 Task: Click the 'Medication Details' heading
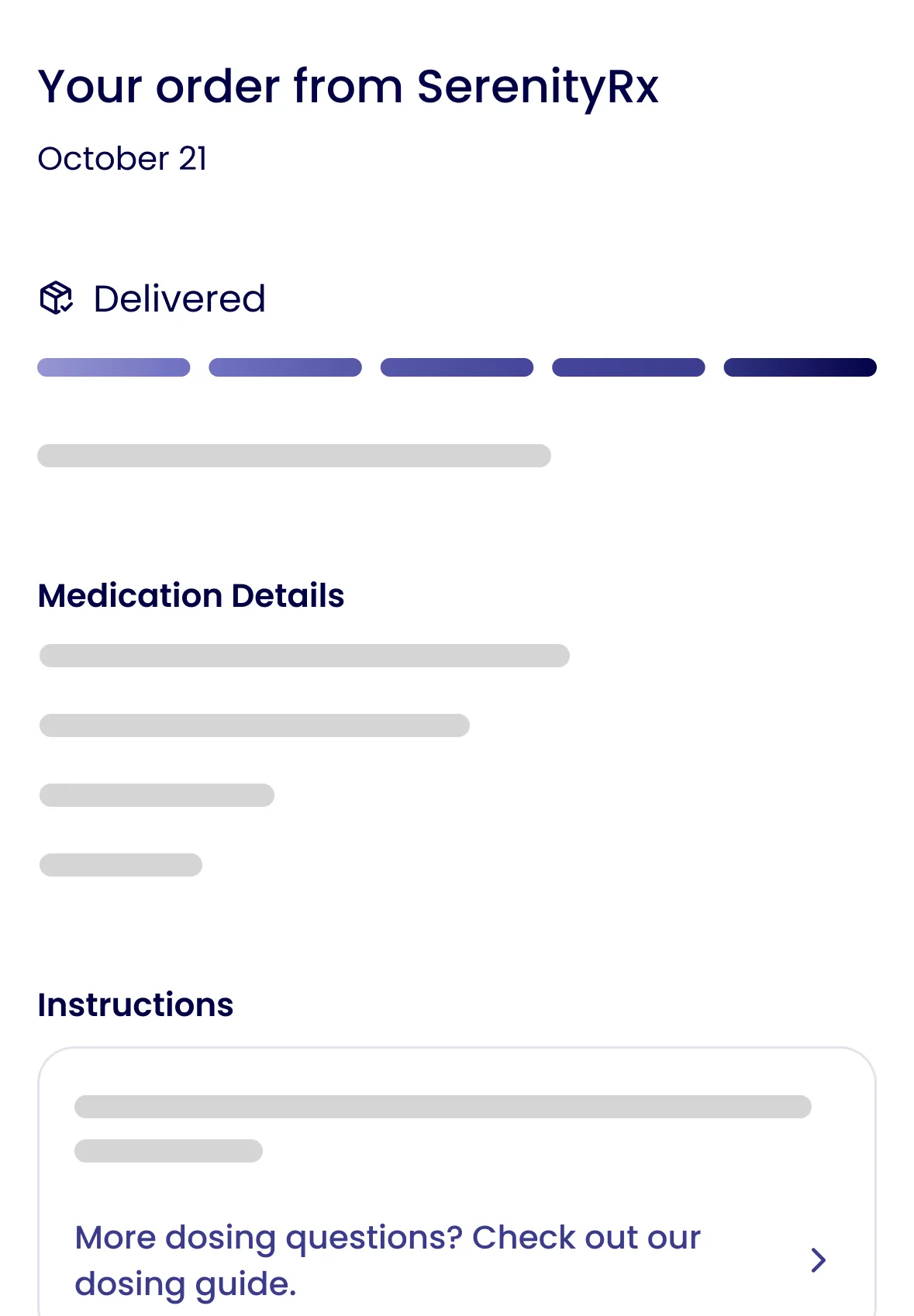191,596
